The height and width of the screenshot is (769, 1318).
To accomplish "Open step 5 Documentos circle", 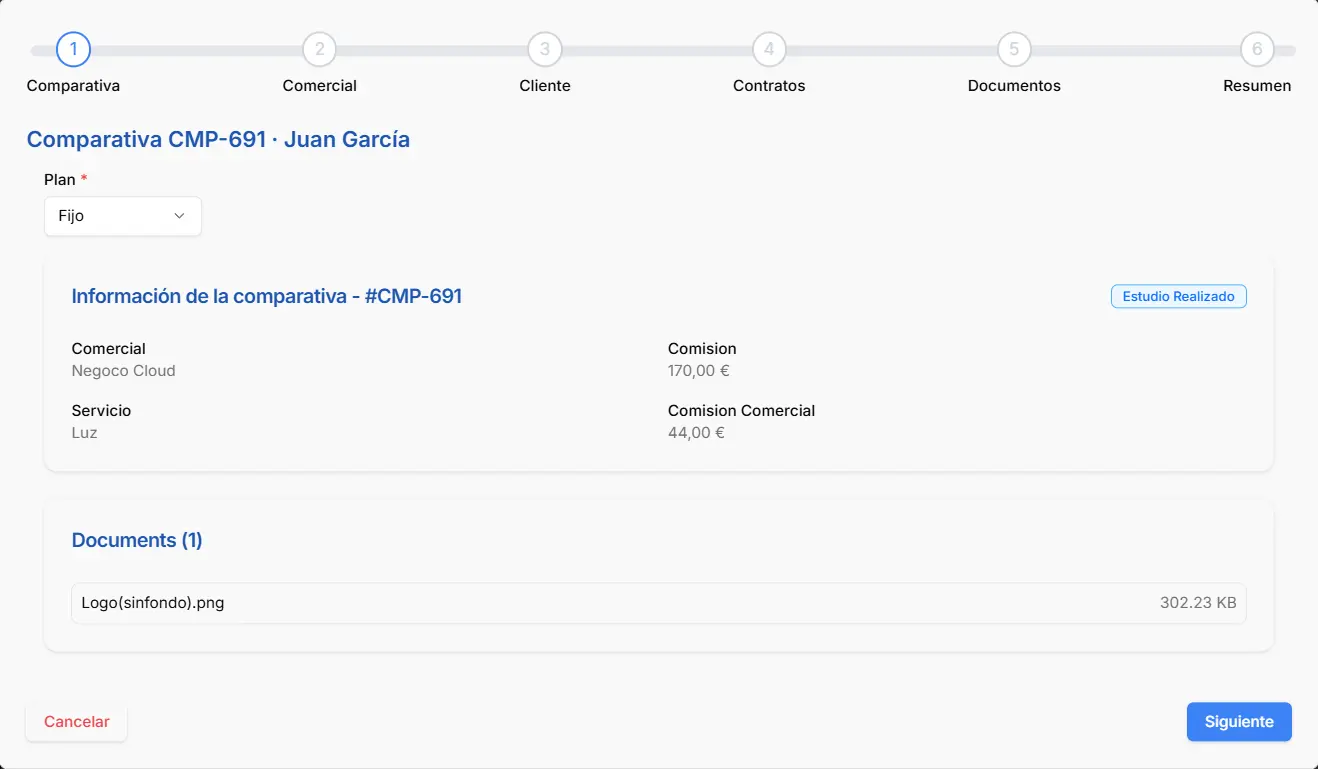I will (x=1014, y=49).
